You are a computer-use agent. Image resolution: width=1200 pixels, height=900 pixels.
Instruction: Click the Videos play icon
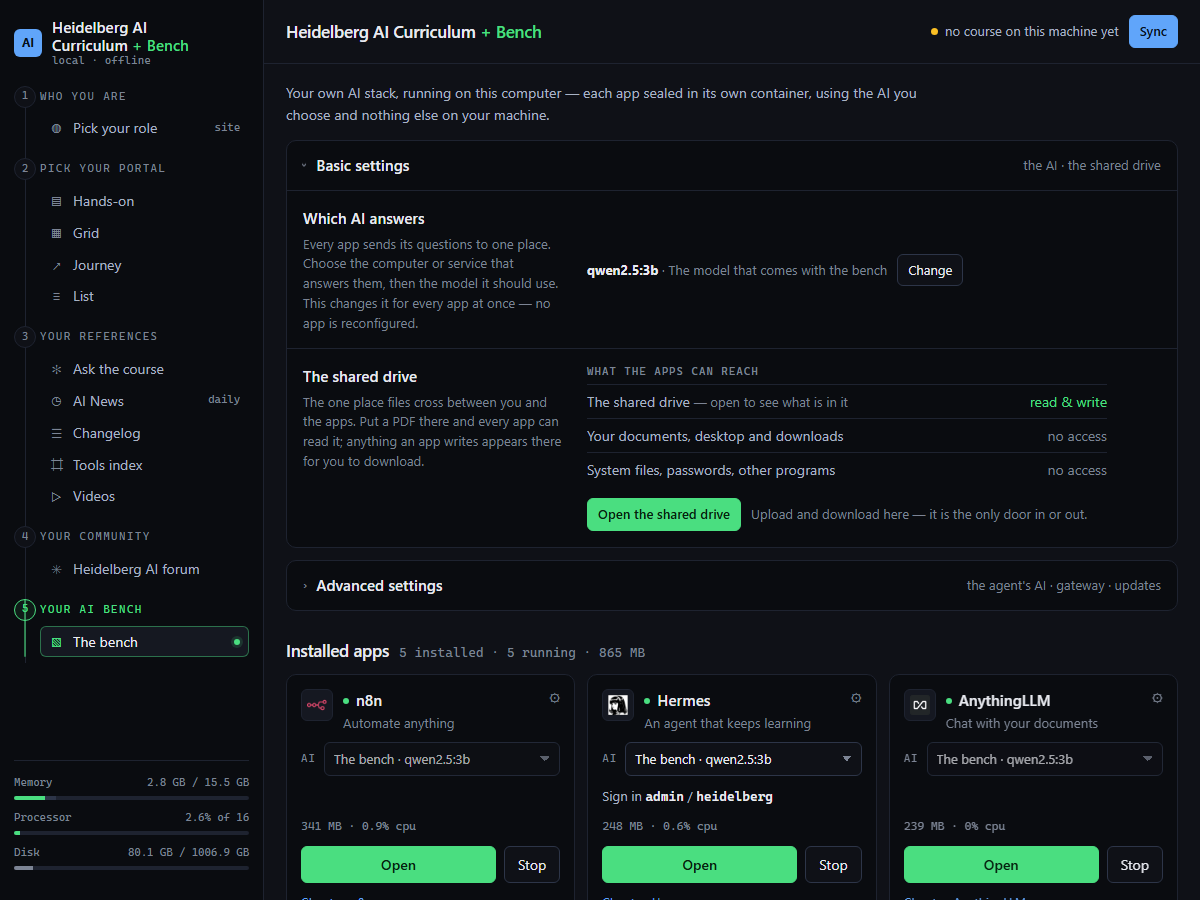(56, 496)
